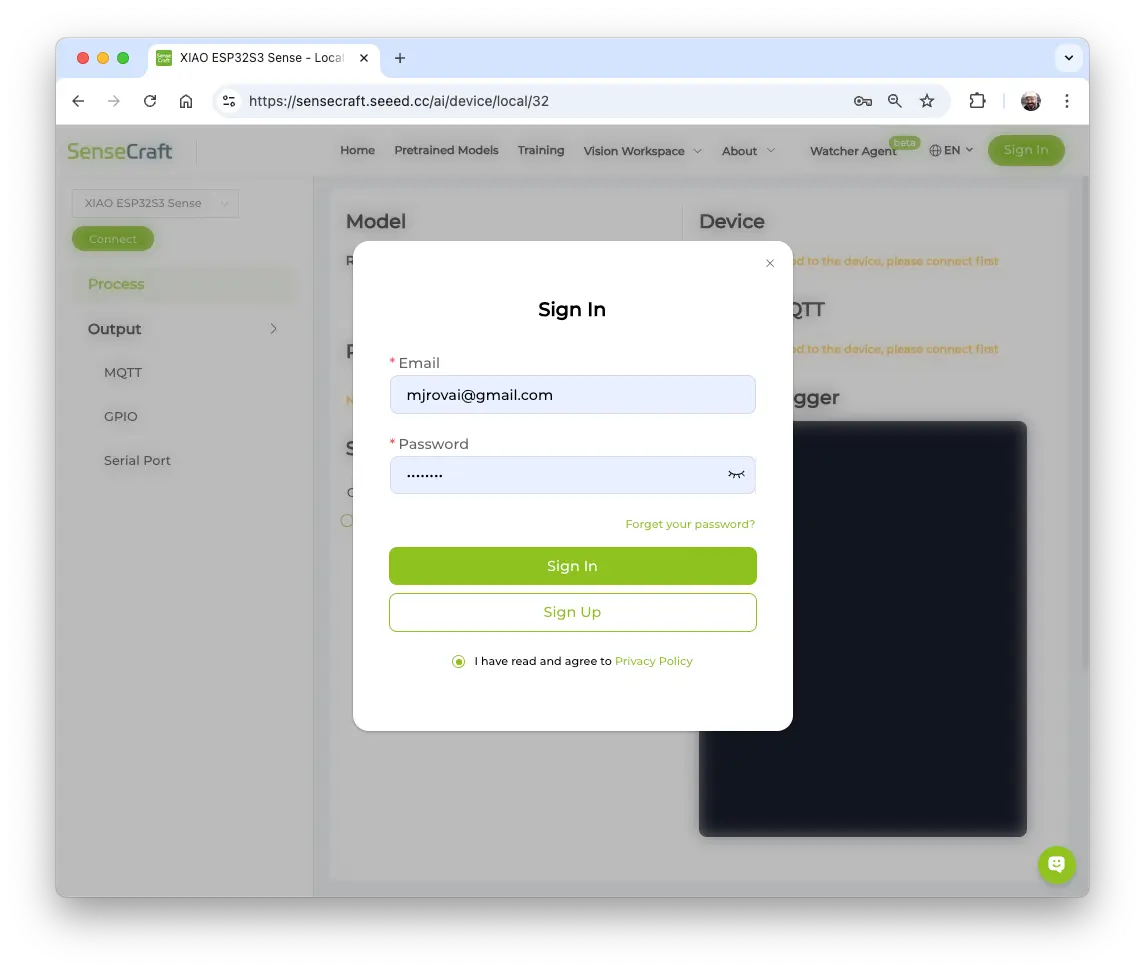
Task: Open the EN language selector
Action: point(951,150)
